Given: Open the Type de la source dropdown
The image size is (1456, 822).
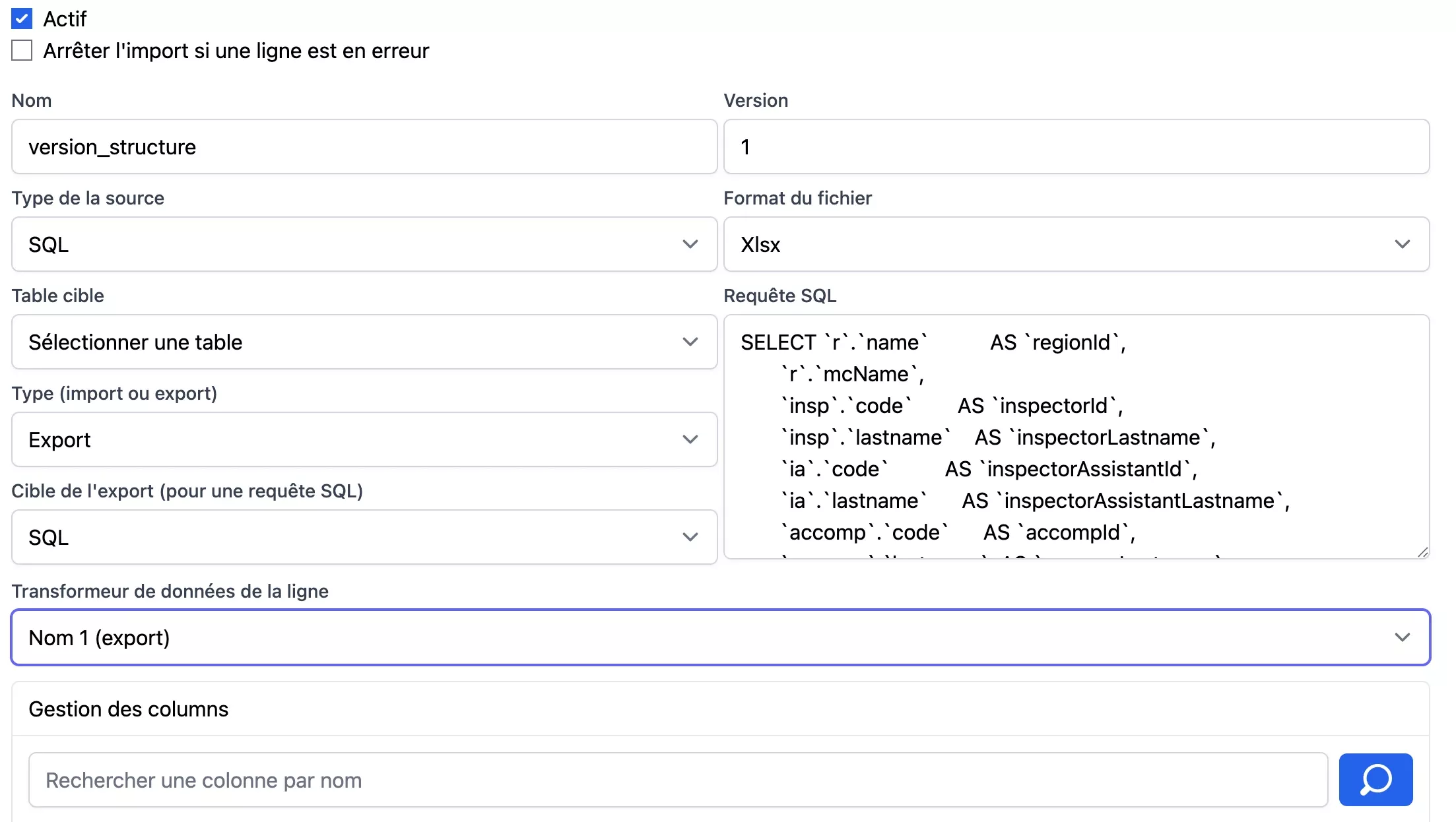Looking at the screenshot, I should [364, 244].
